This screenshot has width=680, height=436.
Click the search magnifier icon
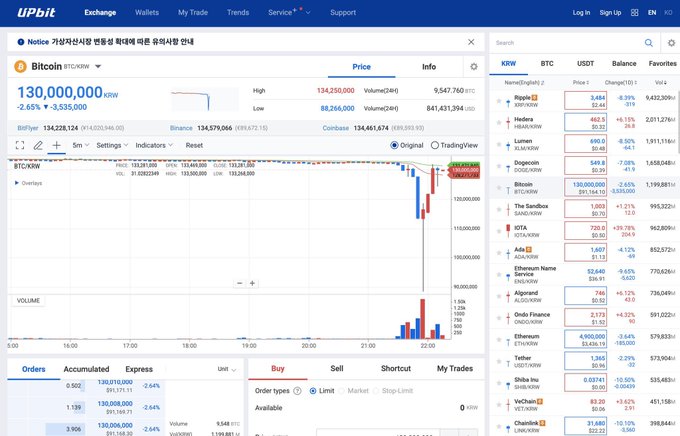649,43
